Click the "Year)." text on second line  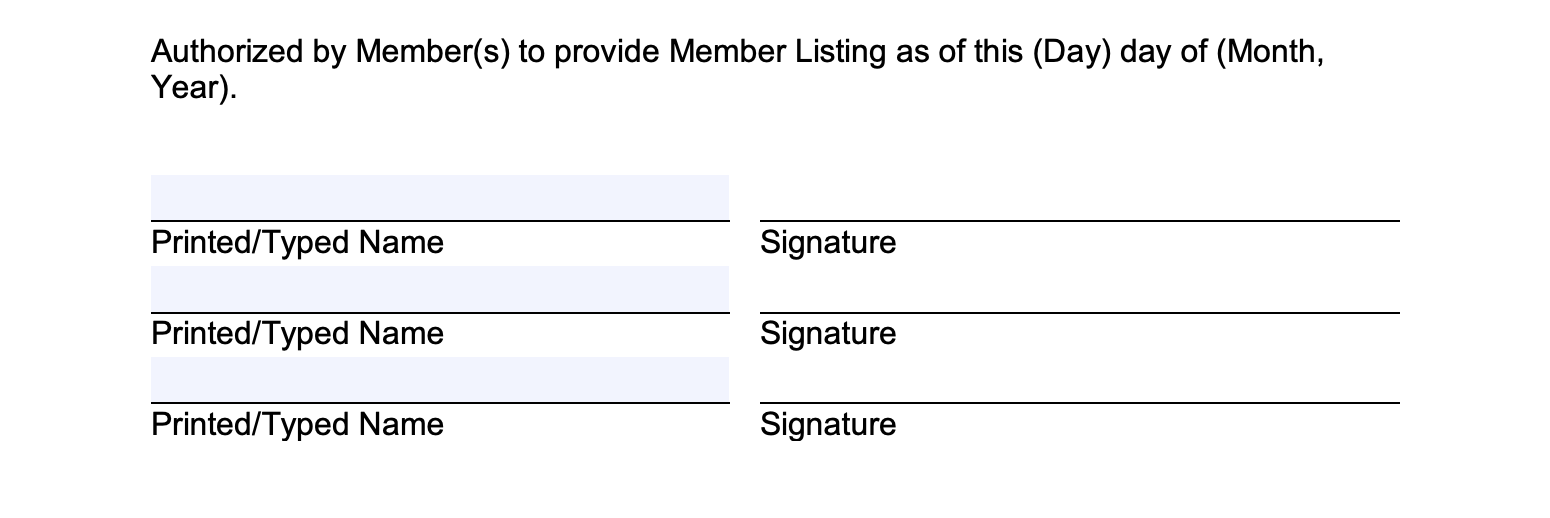(195, 88)
